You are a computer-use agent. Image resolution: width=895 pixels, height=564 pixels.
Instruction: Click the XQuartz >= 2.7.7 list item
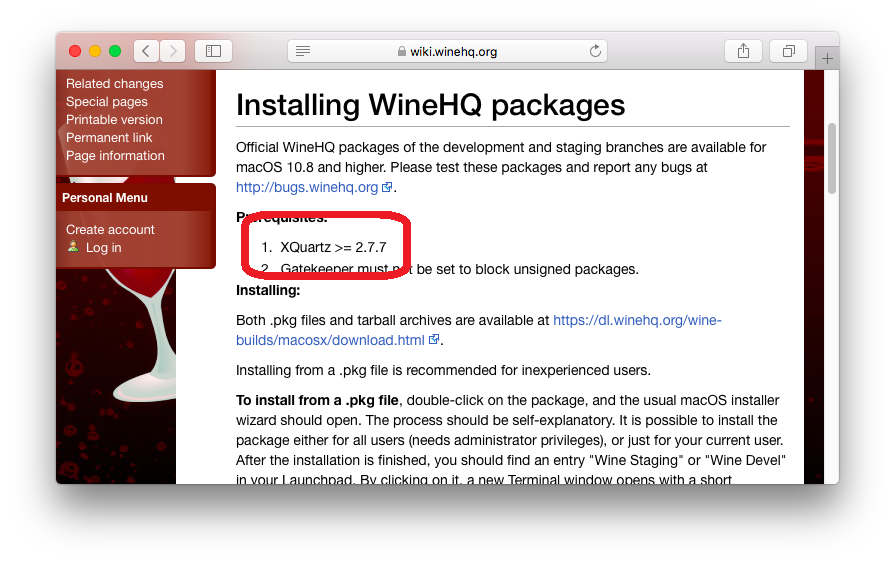333,247
